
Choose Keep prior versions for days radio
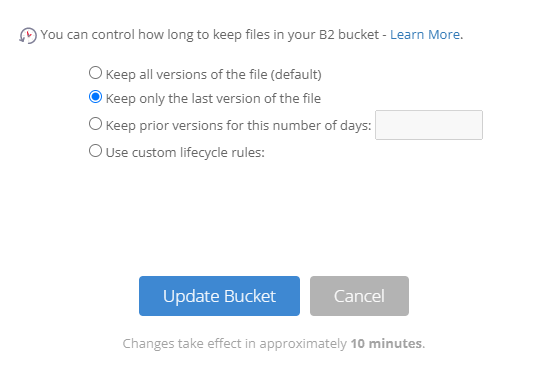[95, 124]
